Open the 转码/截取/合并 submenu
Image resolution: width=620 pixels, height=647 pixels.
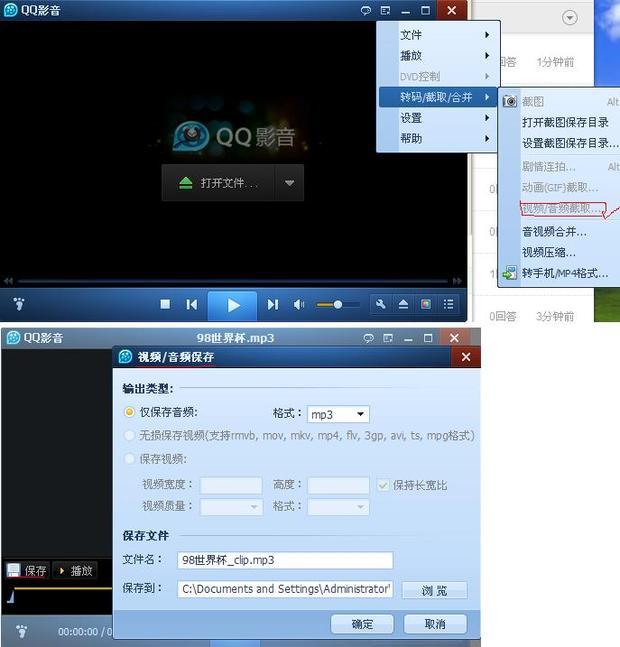coord(437,97)
